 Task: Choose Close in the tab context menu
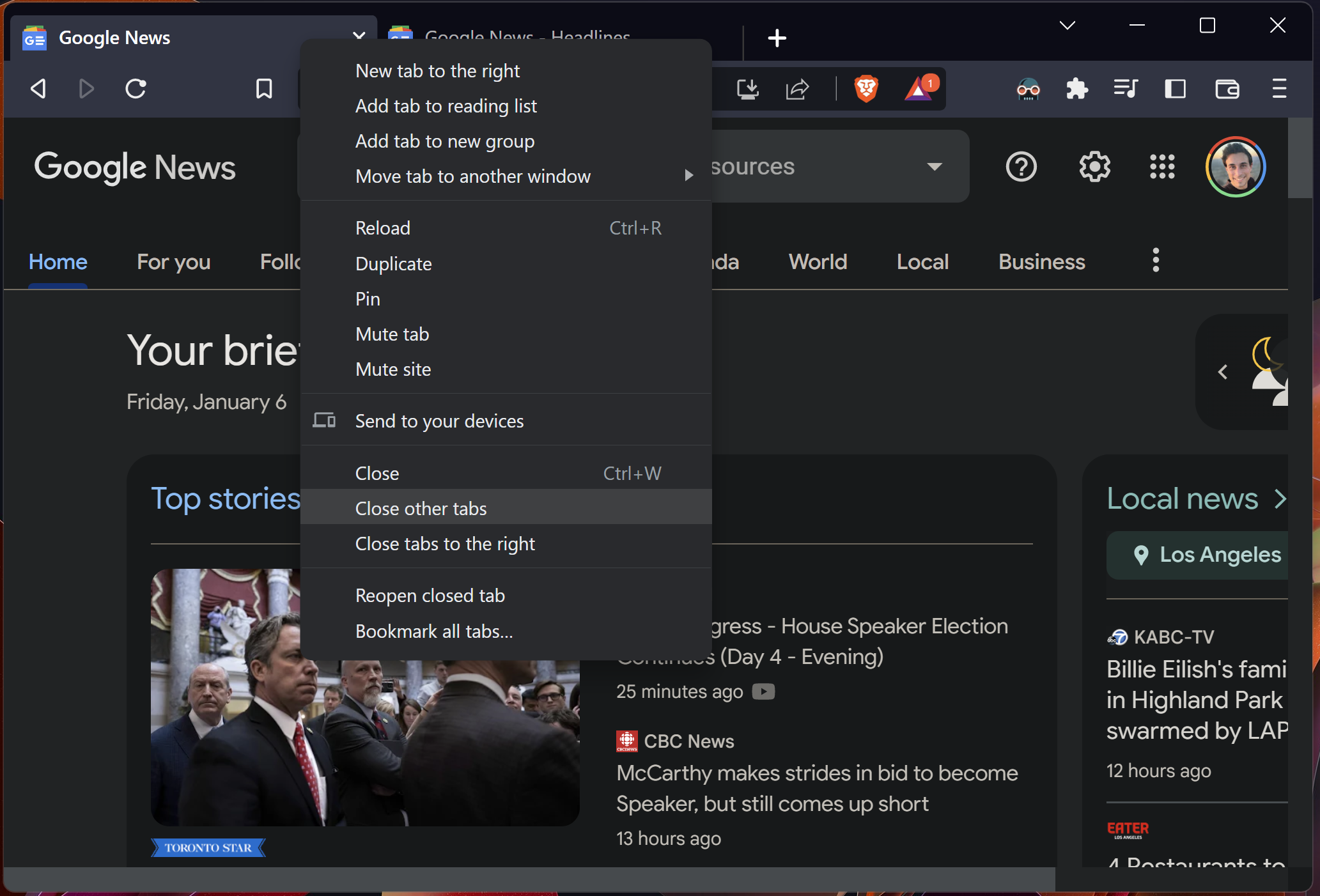tap(506, 474)
